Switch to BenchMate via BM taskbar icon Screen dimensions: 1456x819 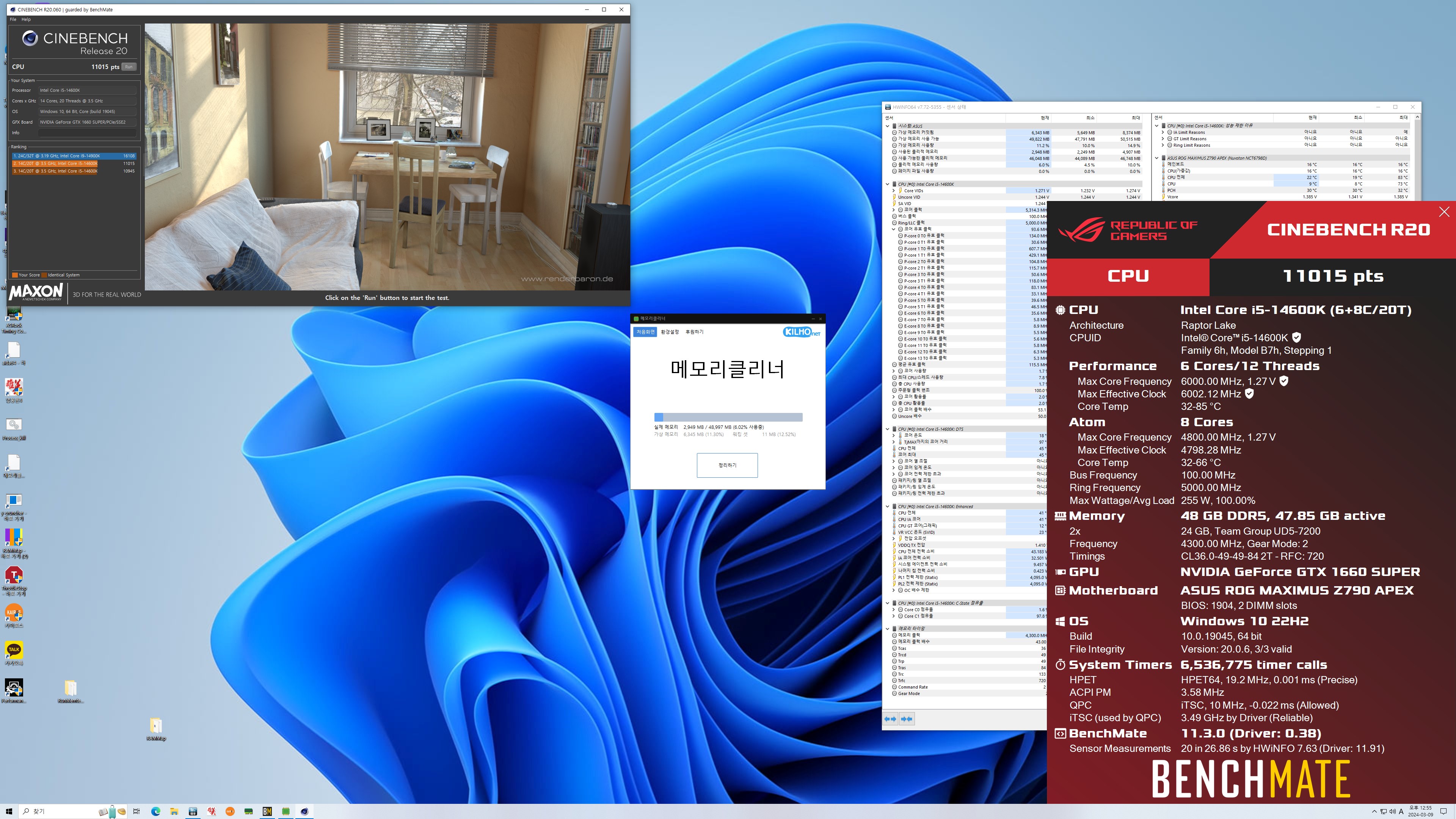point(267,811)
